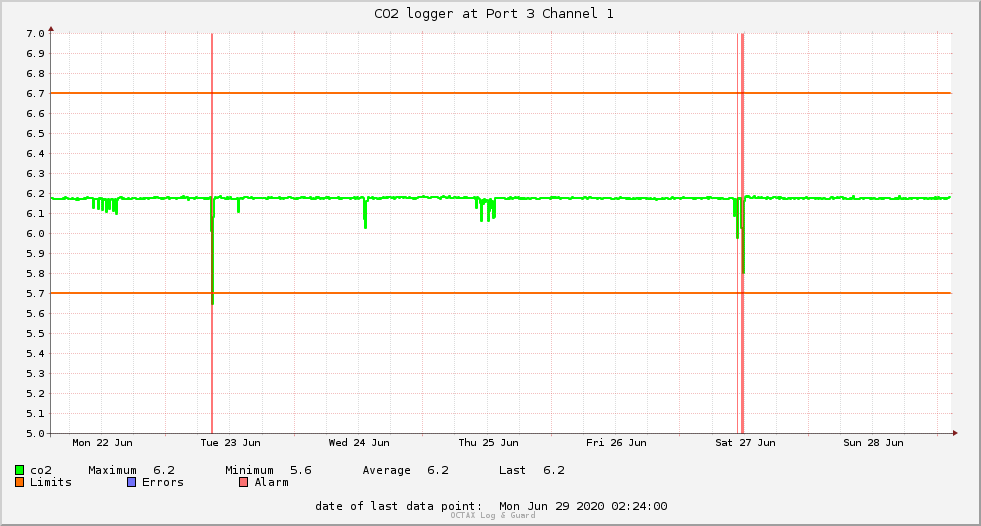Click the 'Errors' legend label
The image size is (981, 526).
[163, 482]
